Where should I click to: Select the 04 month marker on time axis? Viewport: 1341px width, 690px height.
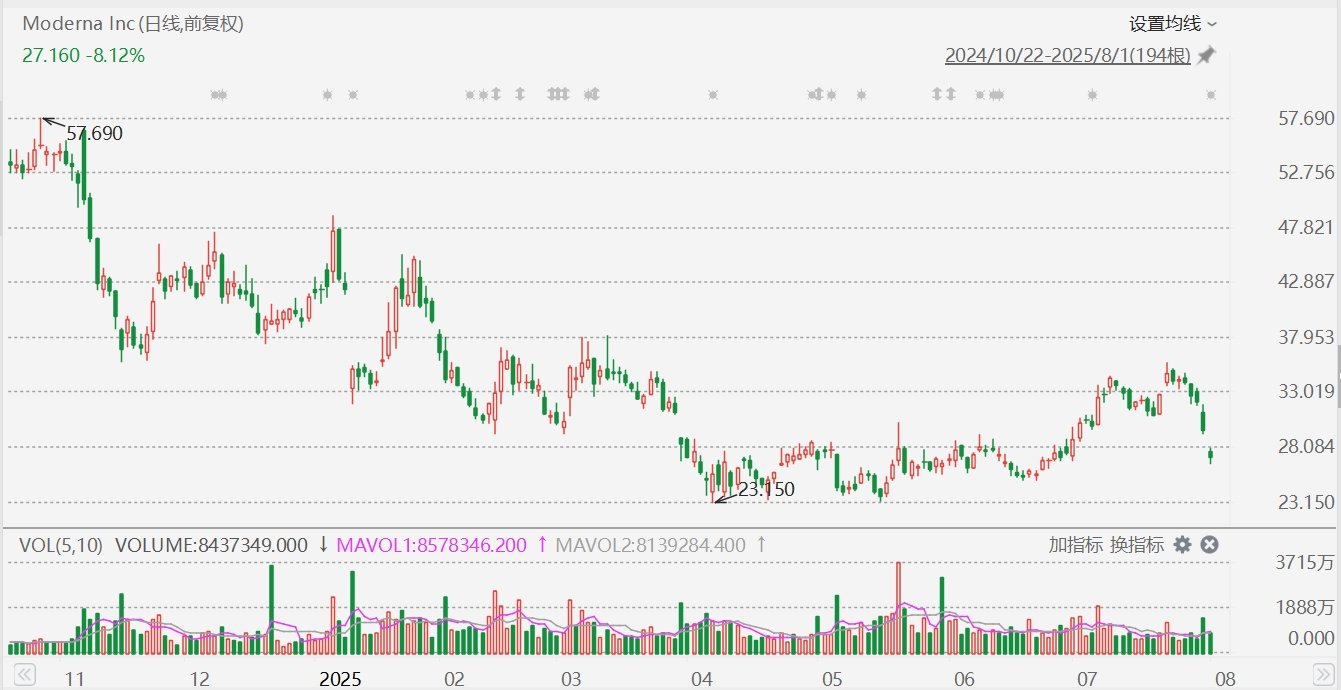[701, 679]
